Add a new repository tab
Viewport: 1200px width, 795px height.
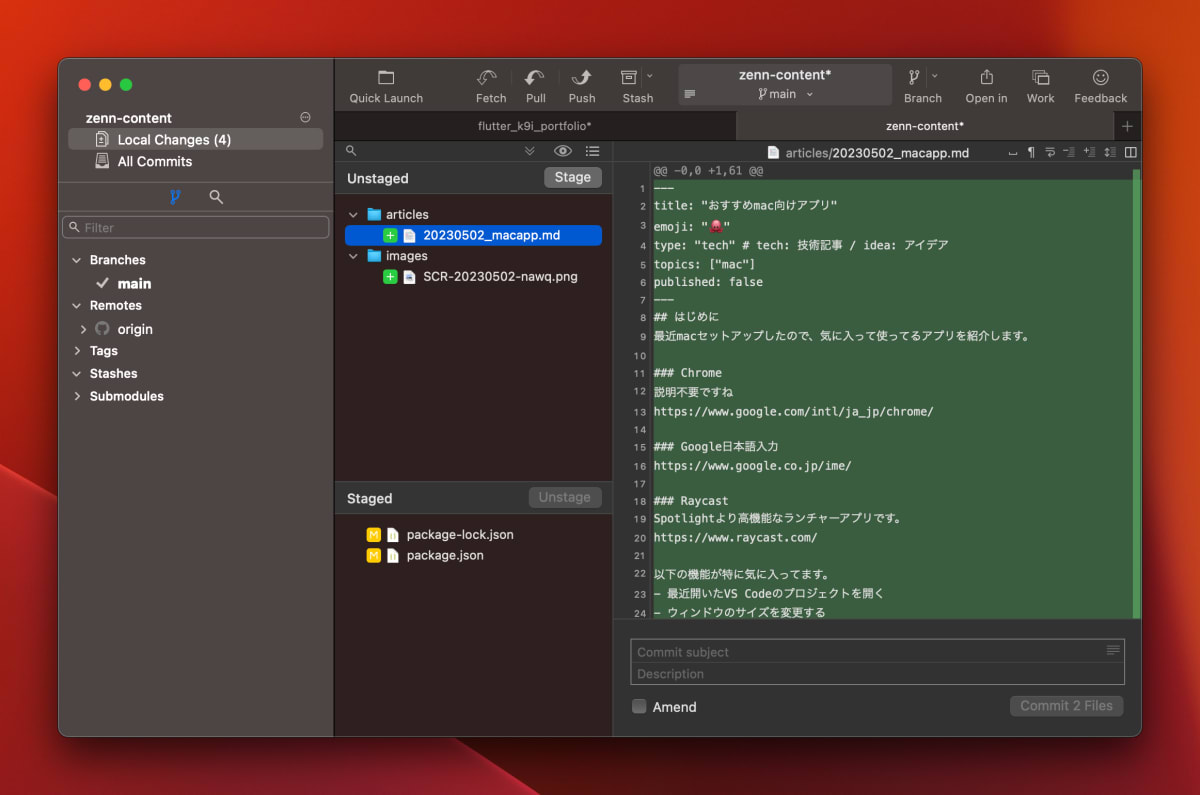pyautogui.click(x=1127, y=126)
